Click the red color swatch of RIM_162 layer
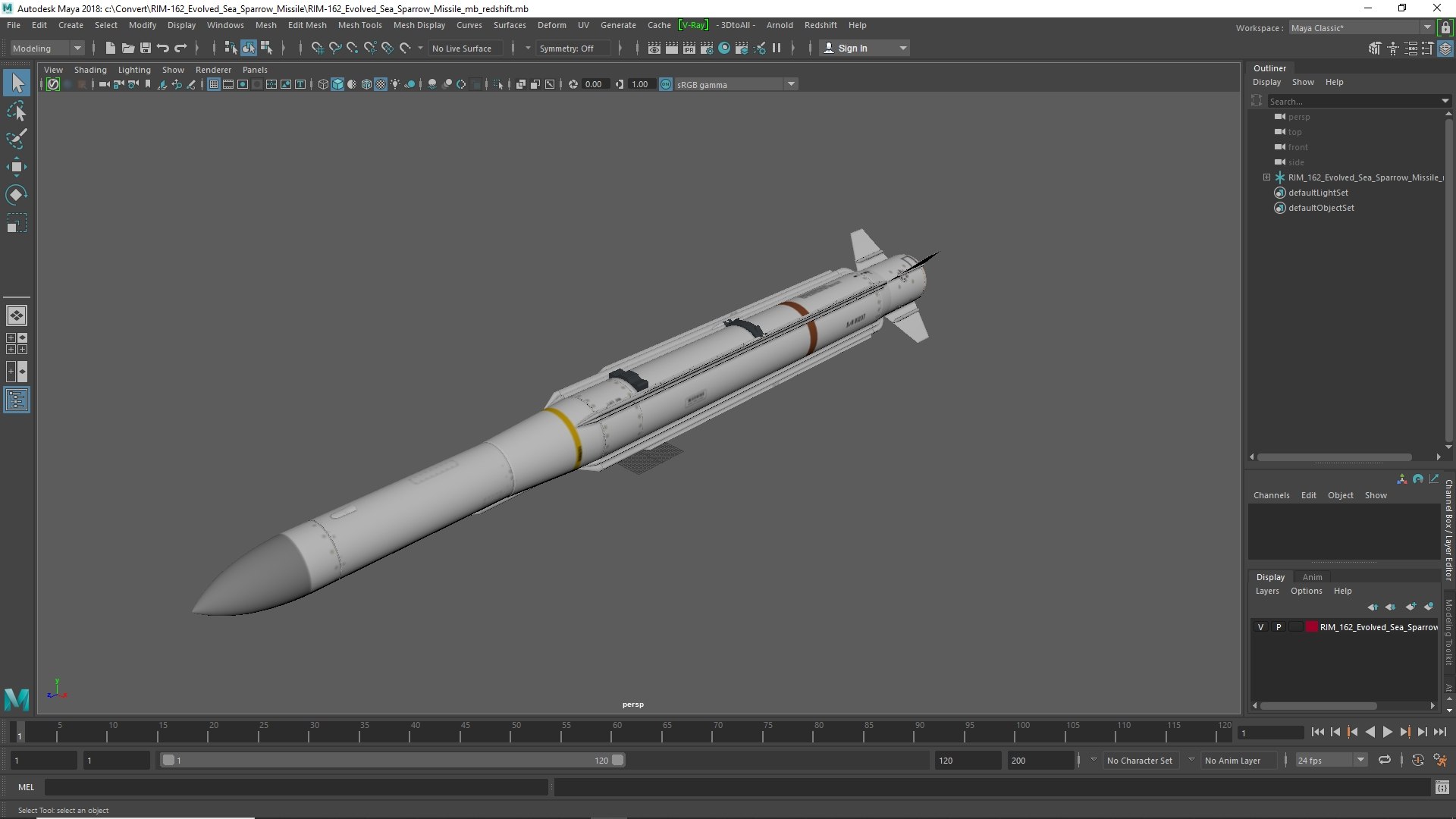The width and height of the screenshot is (1456, 819). click(1312, 627)
